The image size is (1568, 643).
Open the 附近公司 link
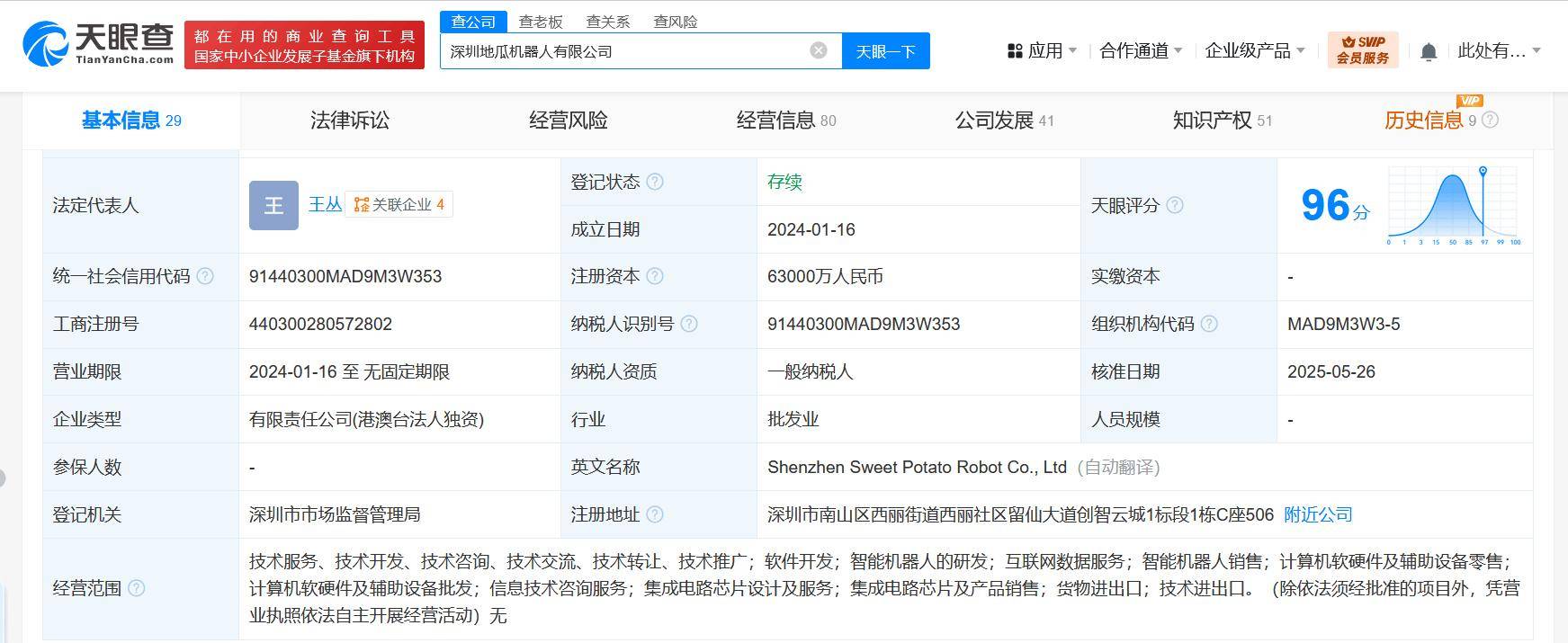pyautogui.click(x=1318, y=514)
